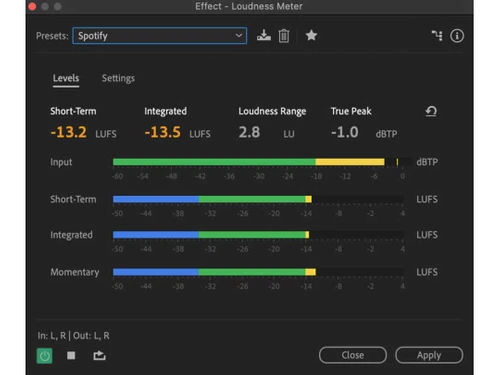Save settings as a preset icon
Viewport: 500px width, 375px height.
coord(264,35)
